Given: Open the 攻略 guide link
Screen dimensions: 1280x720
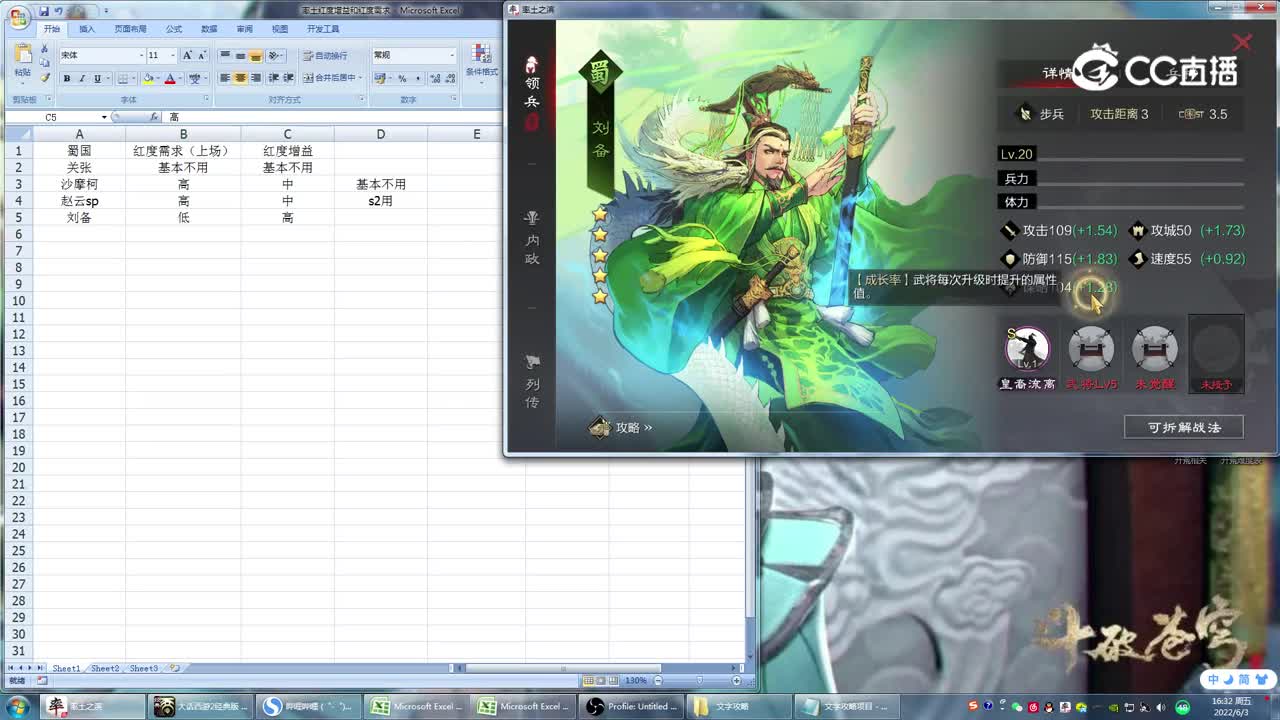Looking at the screenshot, I should [x=621, y=428].
